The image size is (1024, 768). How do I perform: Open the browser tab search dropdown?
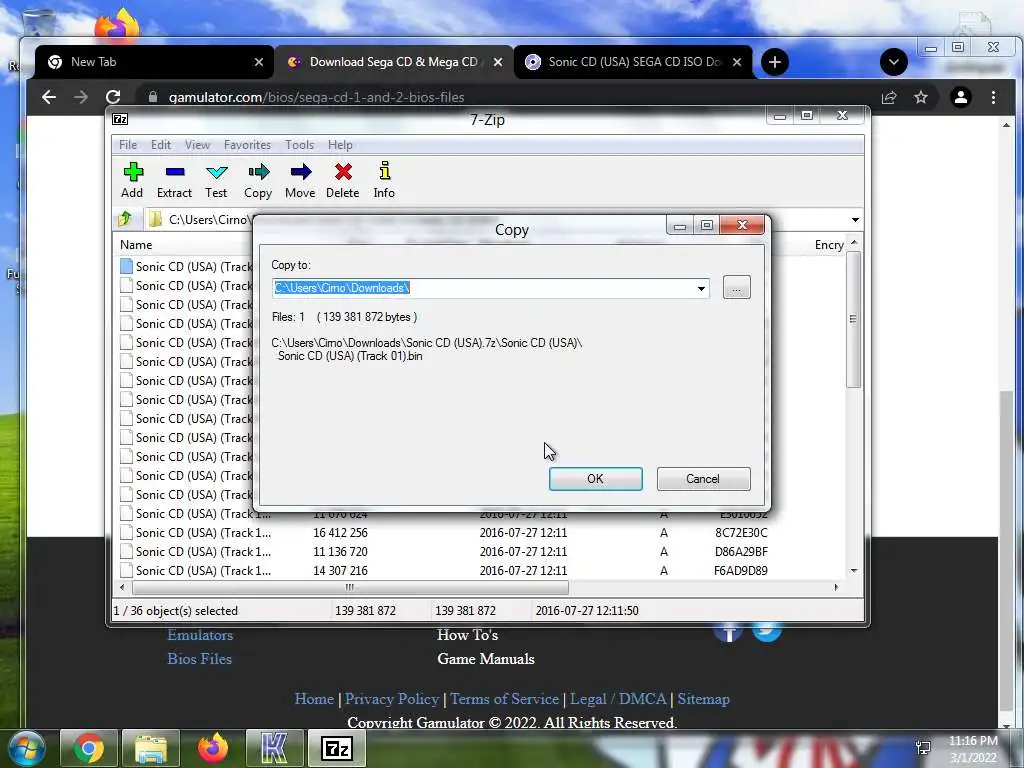[893, 62]
